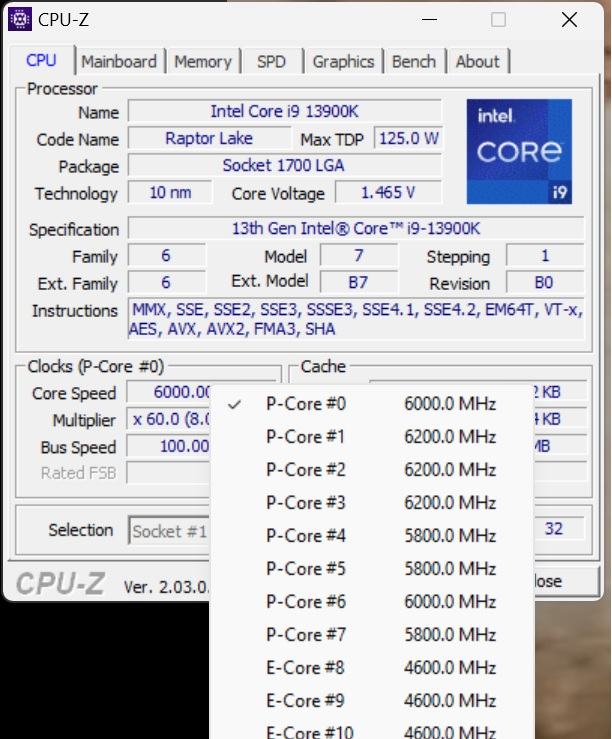Click the threads value 32
612x739 pixels.
click(559, 529)
